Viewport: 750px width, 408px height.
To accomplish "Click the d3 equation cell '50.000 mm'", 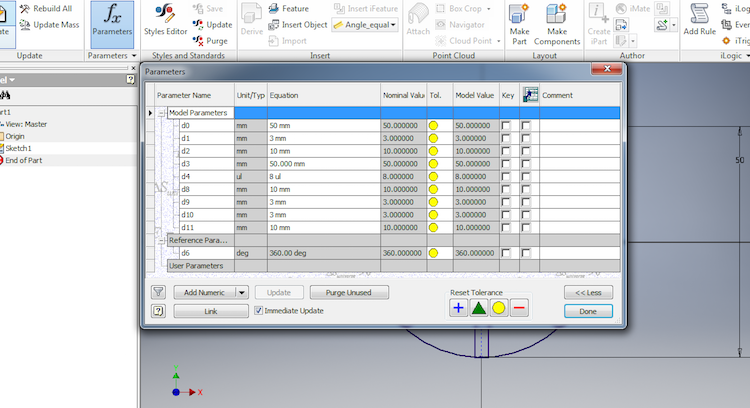I will (324, 164).
